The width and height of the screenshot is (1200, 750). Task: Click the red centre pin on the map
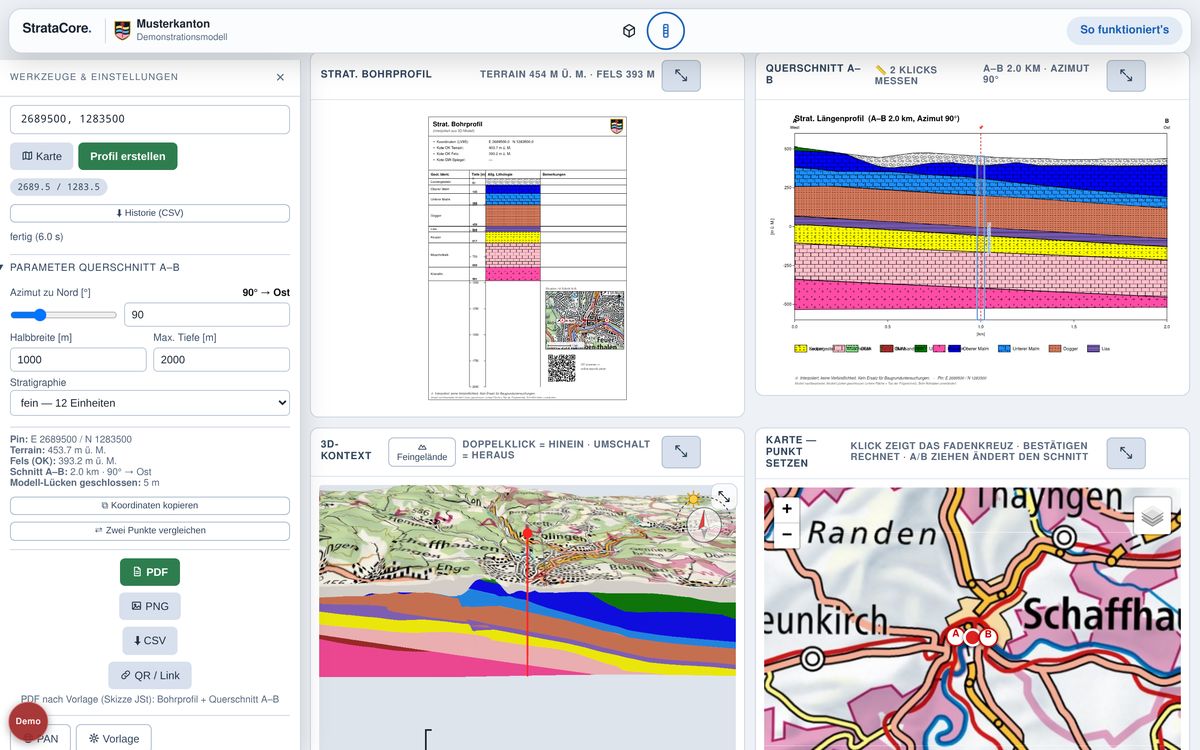coord(972,637)
